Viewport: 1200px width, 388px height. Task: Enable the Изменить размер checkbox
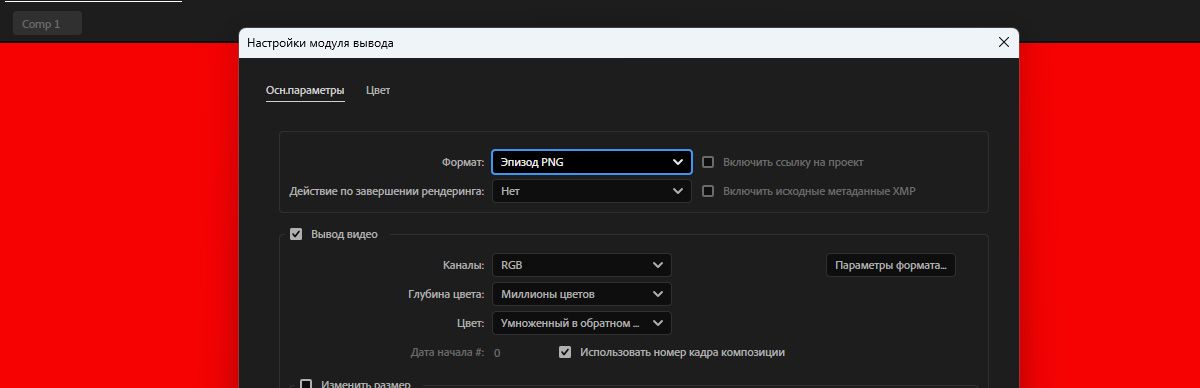[x=307, y=384]
